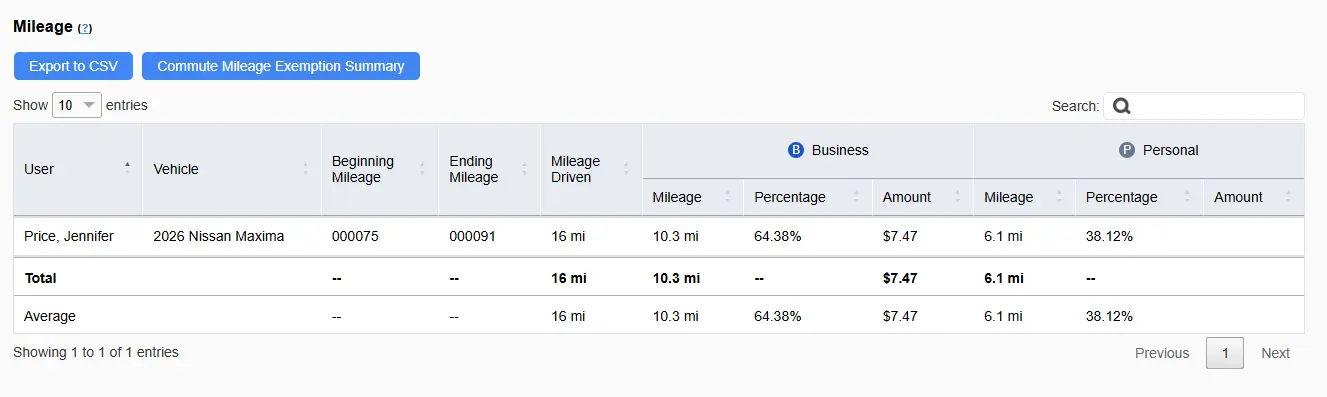Screen dimensions: 1327x397
Task: Click the Export to CSV button
Action: [x=73, y=66]
